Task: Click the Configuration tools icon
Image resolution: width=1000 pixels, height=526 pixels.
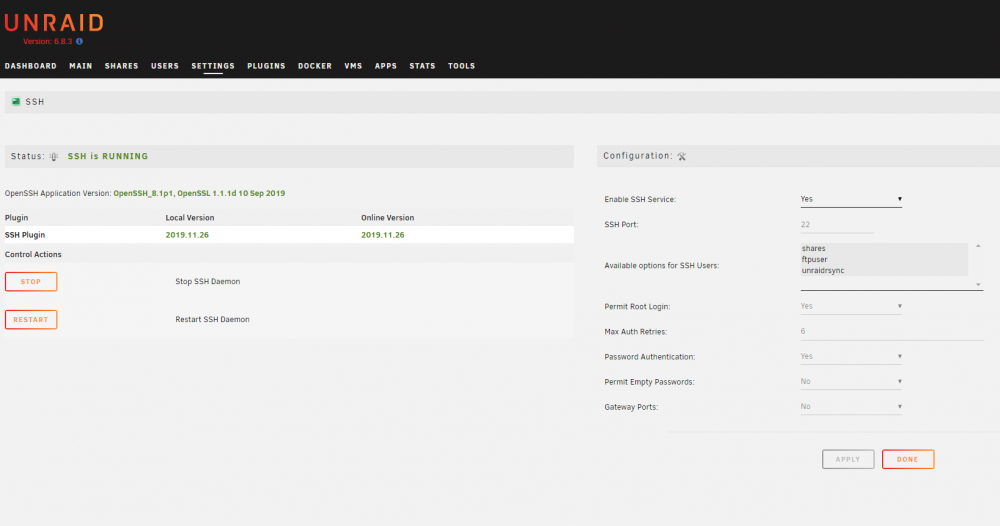Action: [682, 156]
